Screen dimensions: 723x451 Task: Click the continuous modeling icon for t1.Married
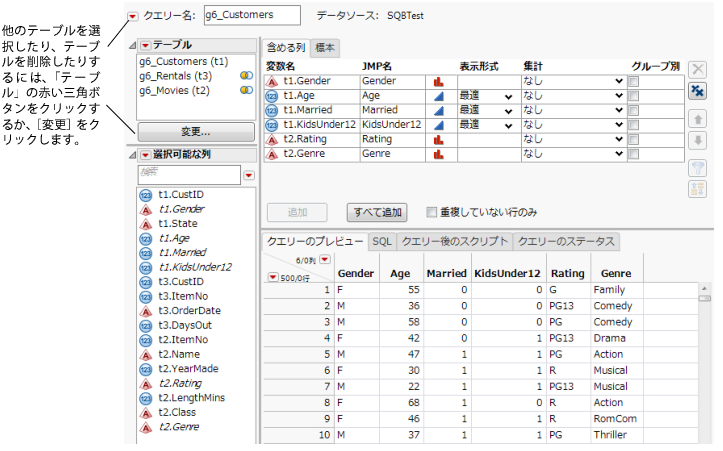[439, 111]
